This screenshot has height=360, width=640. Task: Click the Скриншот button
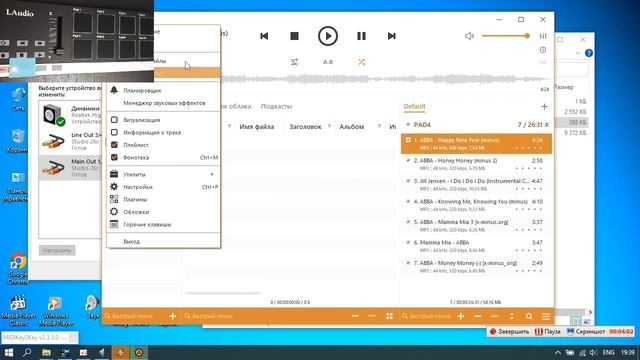click(x=586, y=331)
